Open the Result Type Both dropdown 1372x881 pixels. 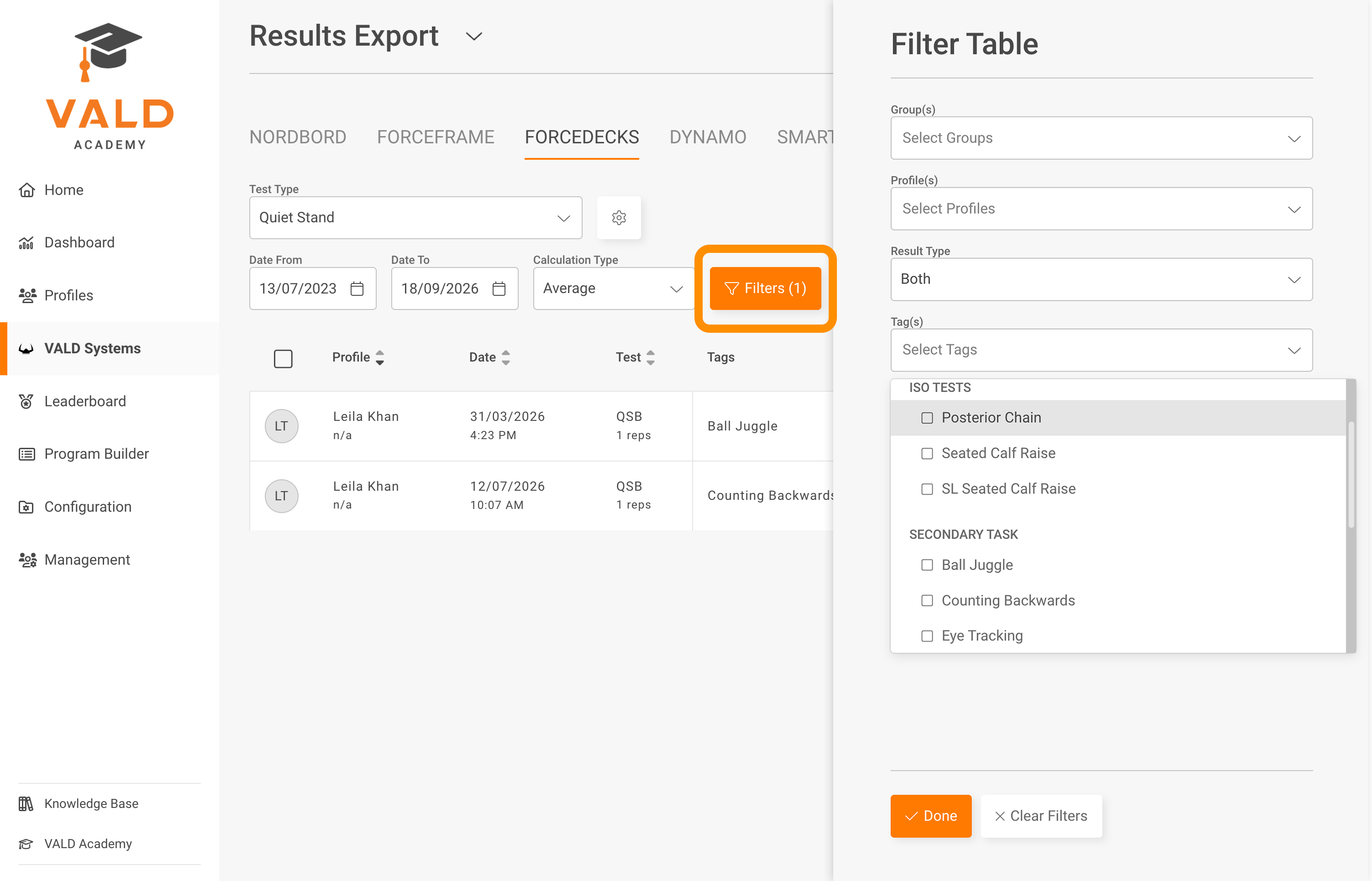[x=1101, y=279]
